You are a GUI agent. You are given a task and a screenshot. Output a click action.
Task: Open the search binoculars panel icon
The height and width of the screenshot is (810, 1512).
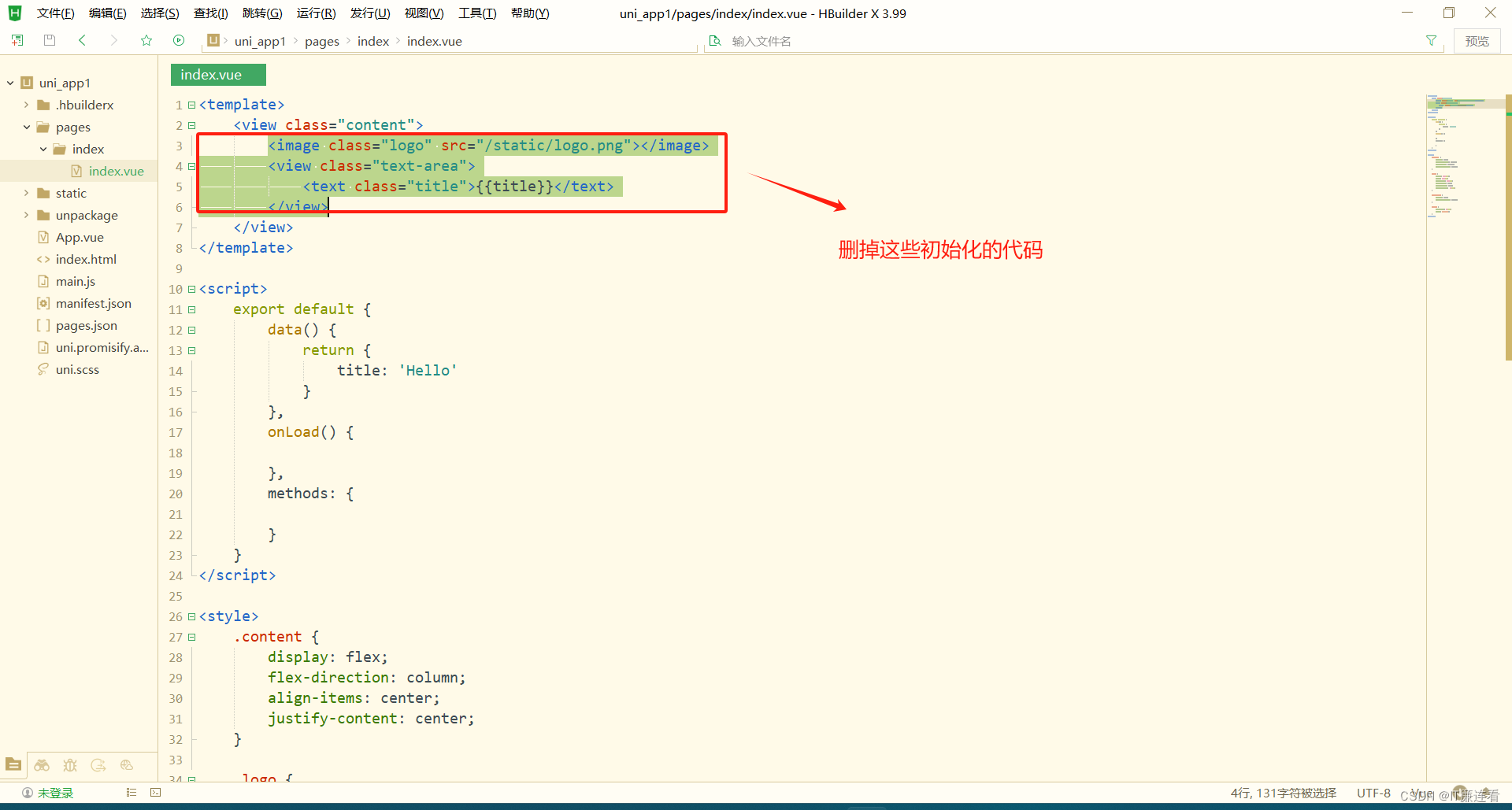(x=42, y=764)
